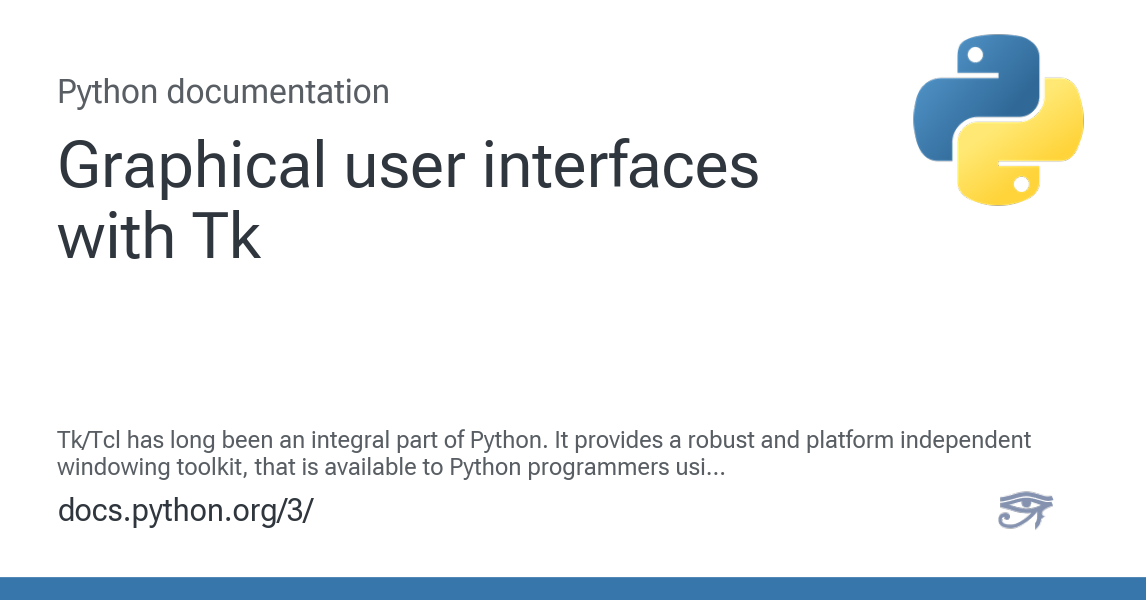Click the white eye dot on blue snake
Screen dimensions: 1146x600
coord(975,55)
